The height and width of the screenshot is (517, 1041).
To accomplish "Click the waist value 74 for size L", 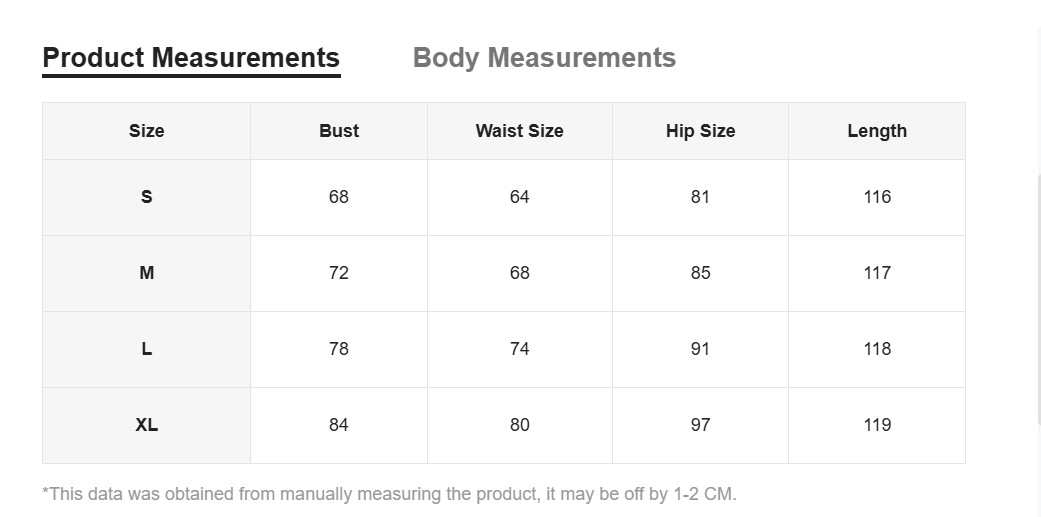I will point(519,349).
